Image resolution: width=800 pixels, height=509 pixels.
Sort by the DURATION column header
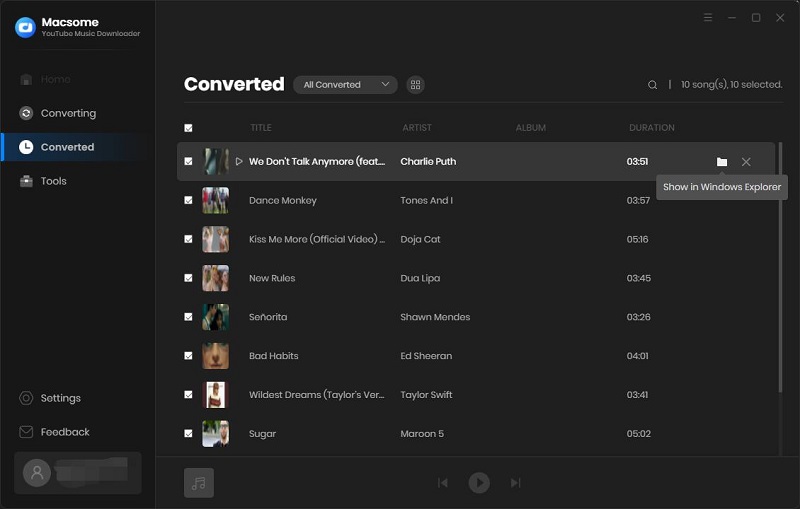(x=652, y=128)
